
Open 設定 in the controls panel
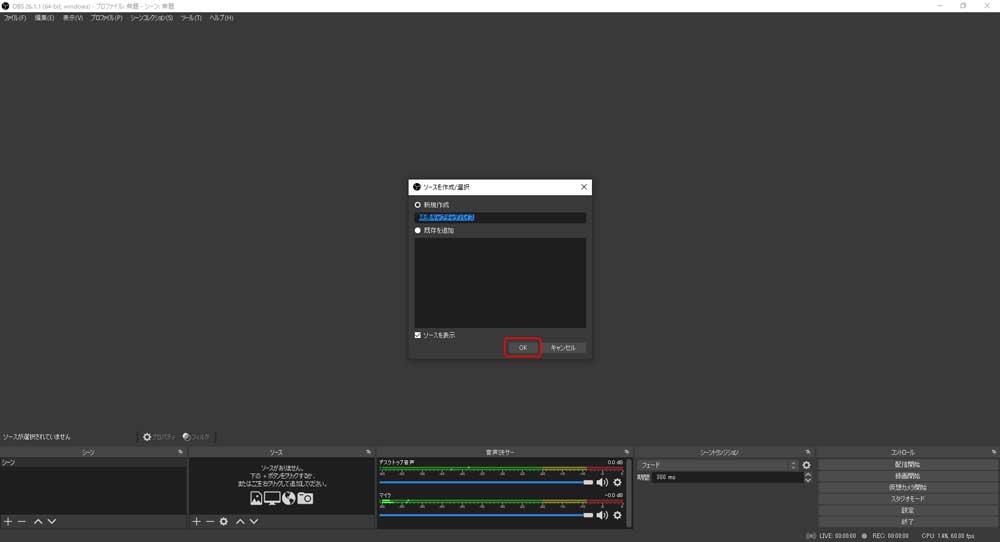point(908,510)
